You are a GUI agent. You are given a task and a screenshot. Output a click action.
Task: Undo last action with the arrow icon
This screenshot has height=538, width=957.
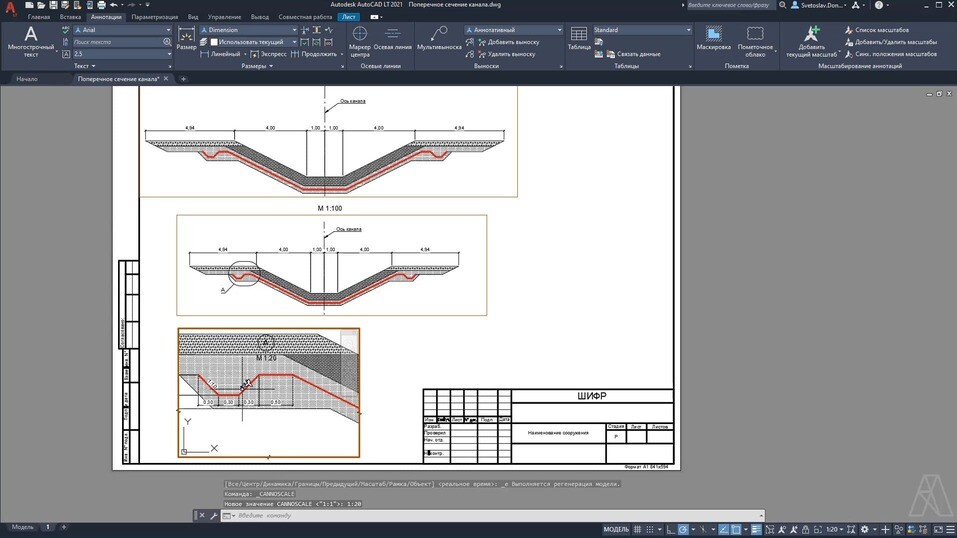(x=114, y=5)
